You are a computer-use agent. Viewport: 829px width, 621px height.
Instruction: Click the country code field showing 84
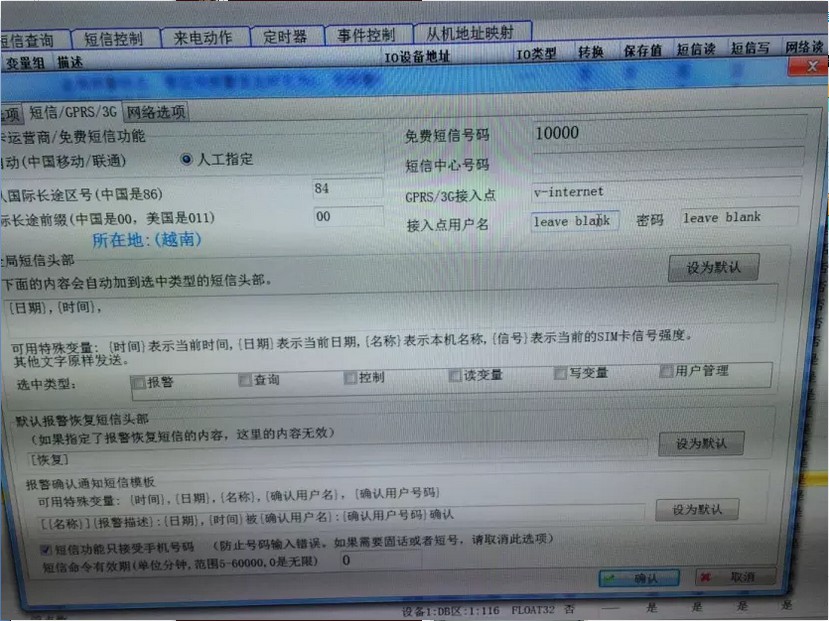point(346,189)
